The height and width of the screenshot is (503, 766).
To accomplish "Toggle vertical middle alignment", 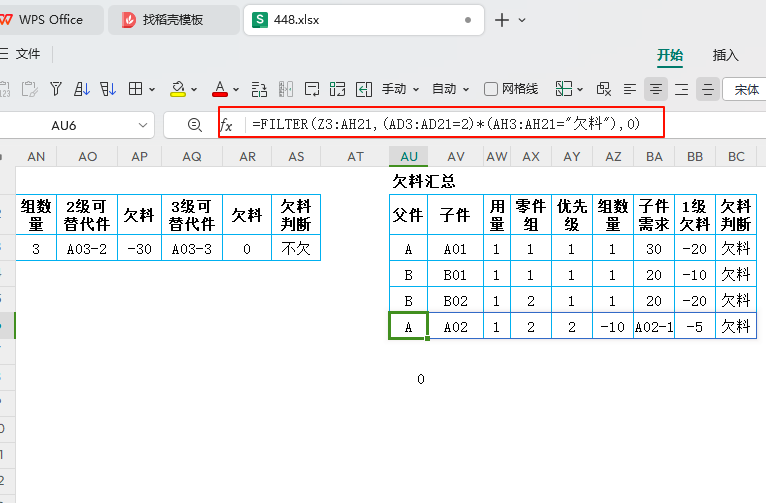I will [x=707, y=89].
